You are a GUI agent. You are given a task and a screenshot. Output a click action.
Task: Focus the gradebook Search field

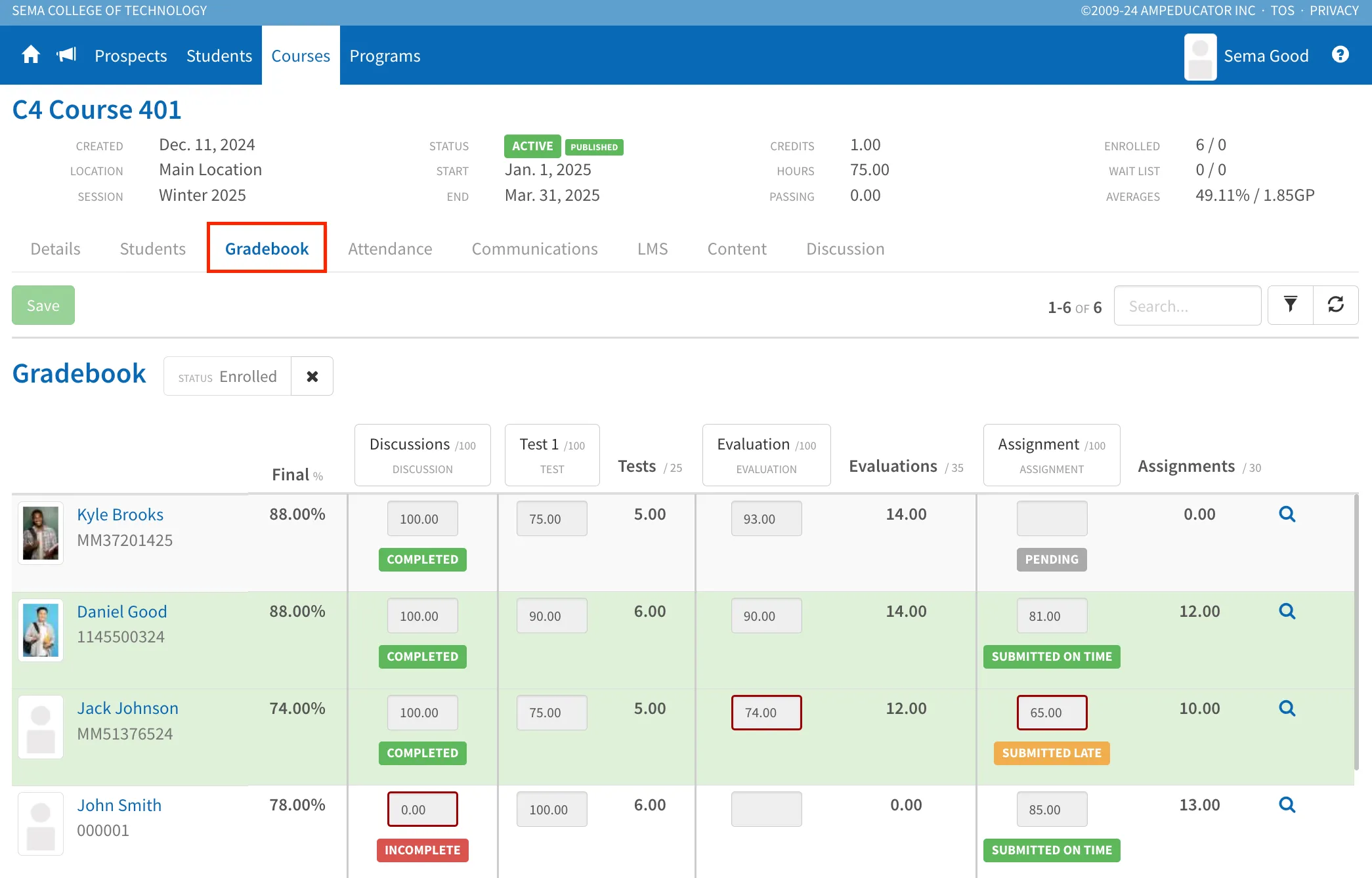[x=1188, y=305]
